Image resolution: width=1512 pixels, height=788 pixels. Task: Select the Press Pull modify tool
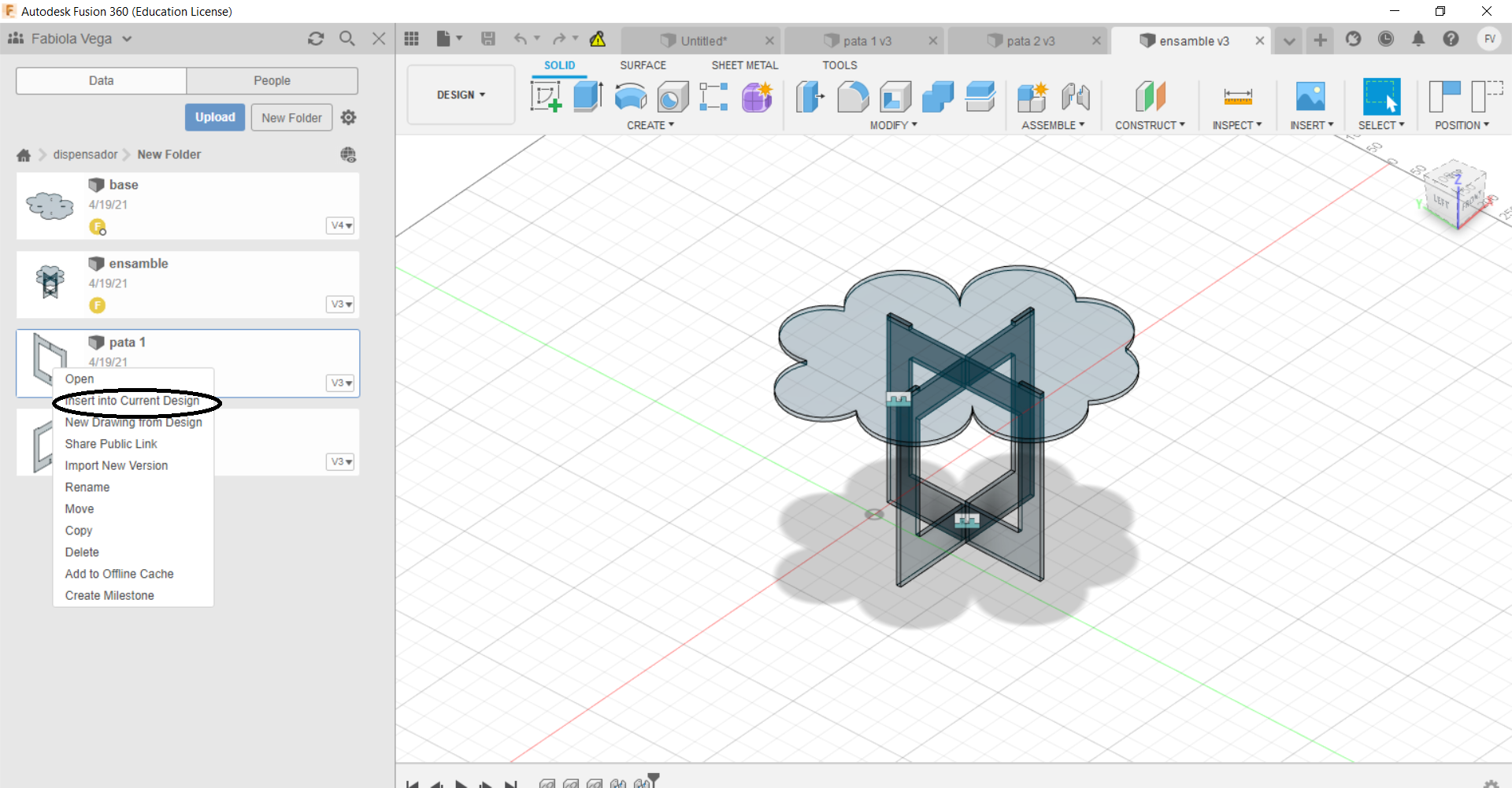tap(810, 96)
